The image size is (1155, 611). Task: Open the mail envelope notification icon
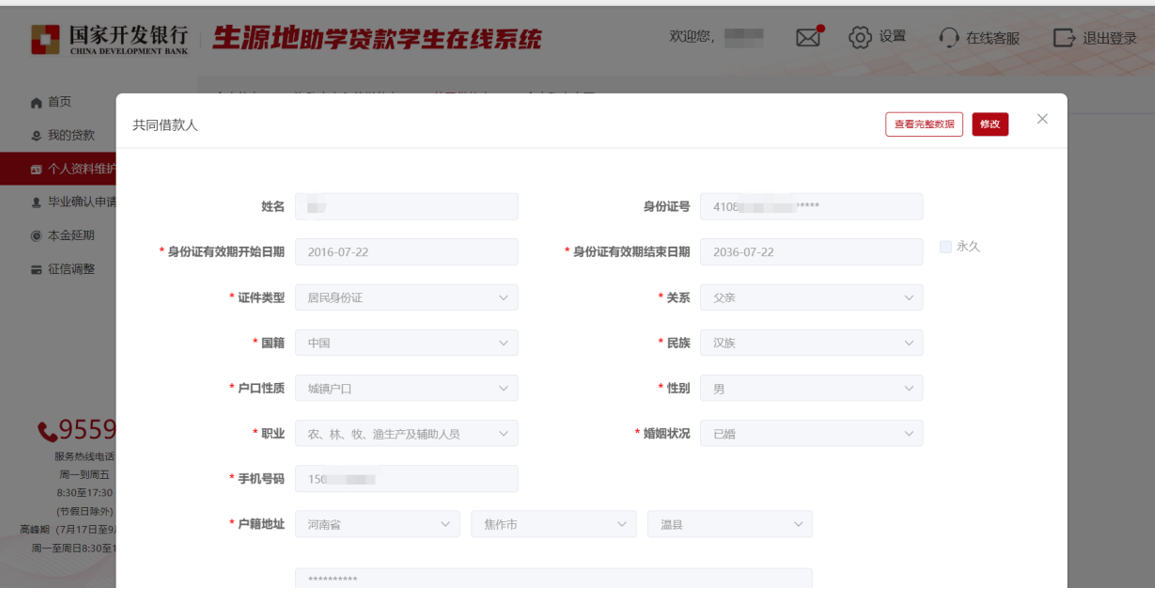click(809, 37)
